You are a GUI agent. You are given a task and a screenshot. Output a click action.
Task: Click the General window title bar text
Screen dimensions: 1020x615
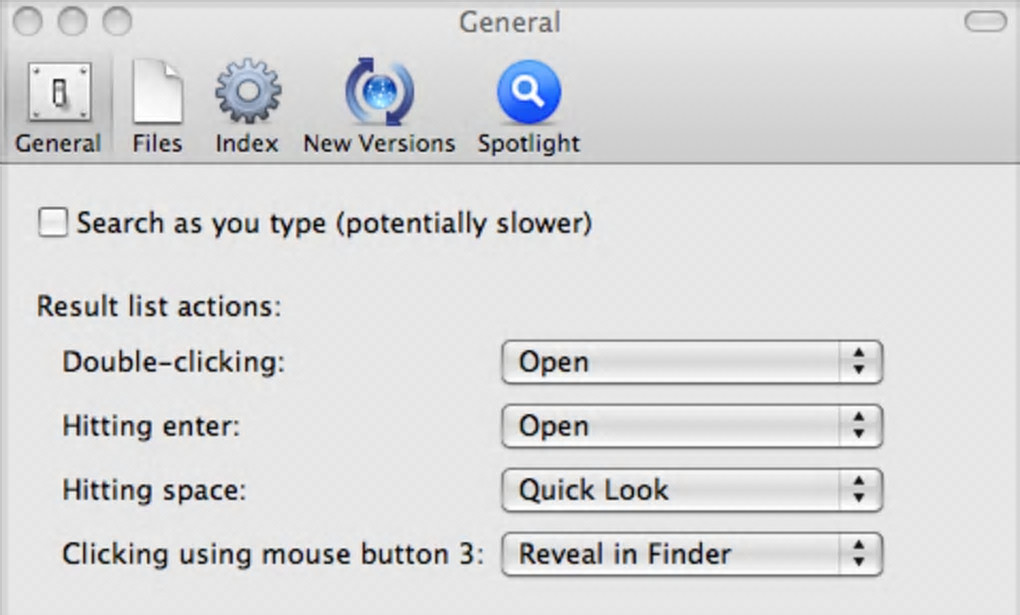509,21
